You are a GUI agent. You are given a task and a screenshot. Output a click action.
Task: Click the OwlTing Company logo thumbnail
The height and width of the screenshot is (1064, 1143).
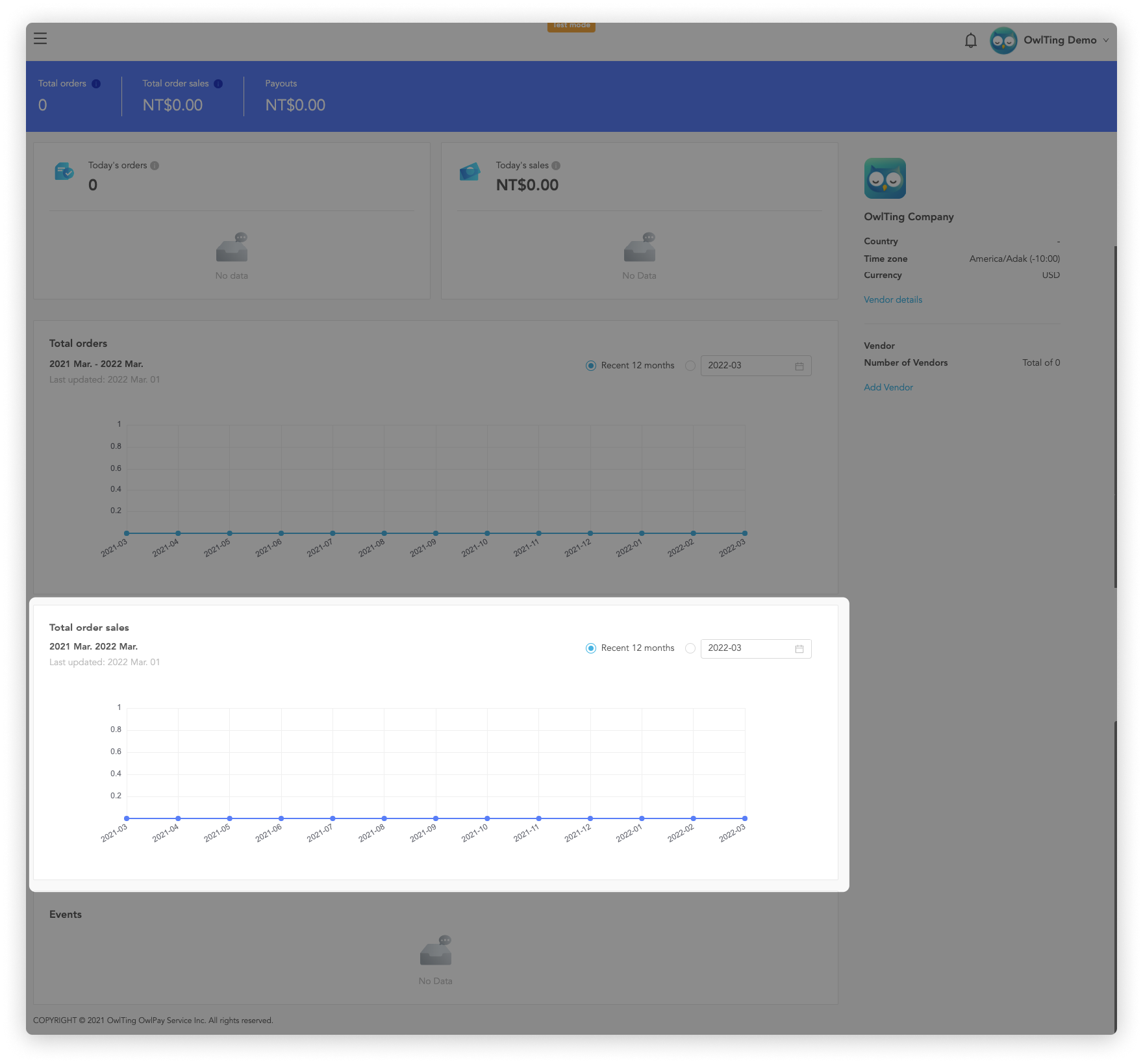(x=885, y=178)
